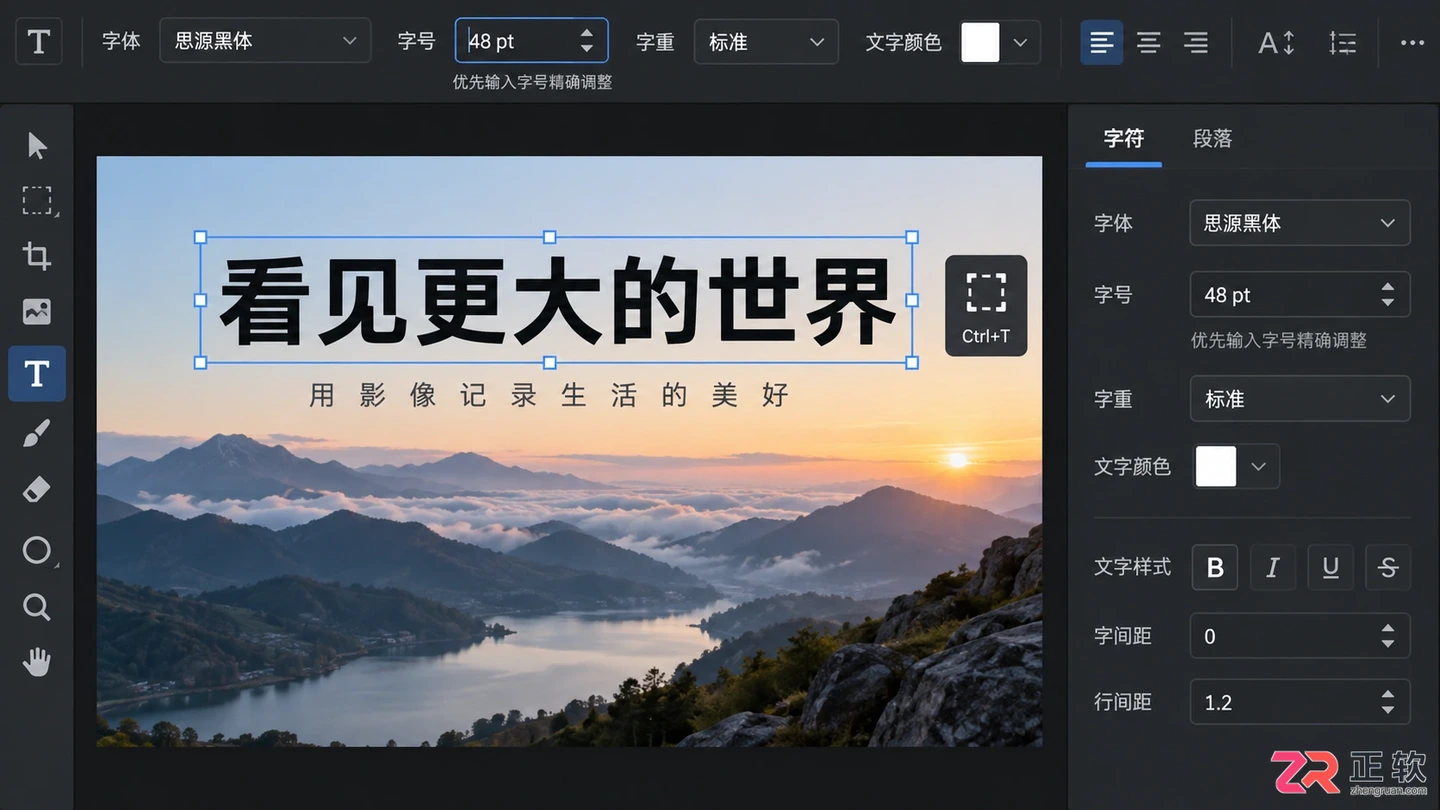Select the ellipse shape tool
The width and height of the screenshot is (1440, 810).
point(37,550)
